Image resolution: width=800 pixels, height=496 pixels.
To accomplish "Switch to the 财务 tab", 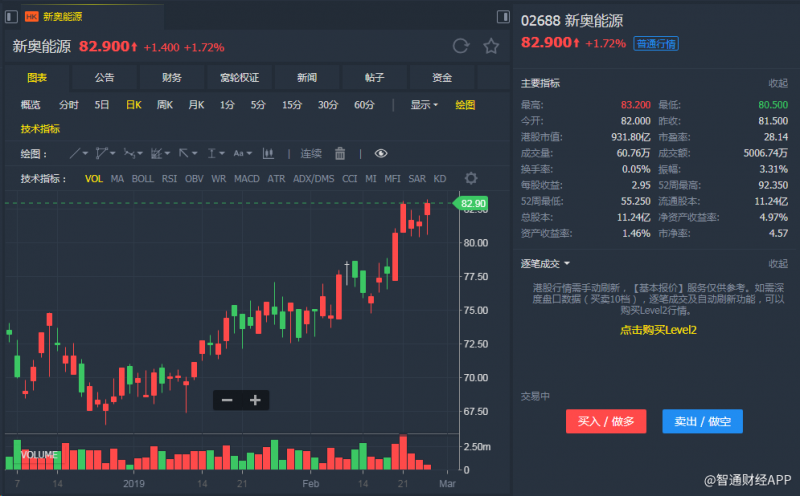I will pos(172,77).
